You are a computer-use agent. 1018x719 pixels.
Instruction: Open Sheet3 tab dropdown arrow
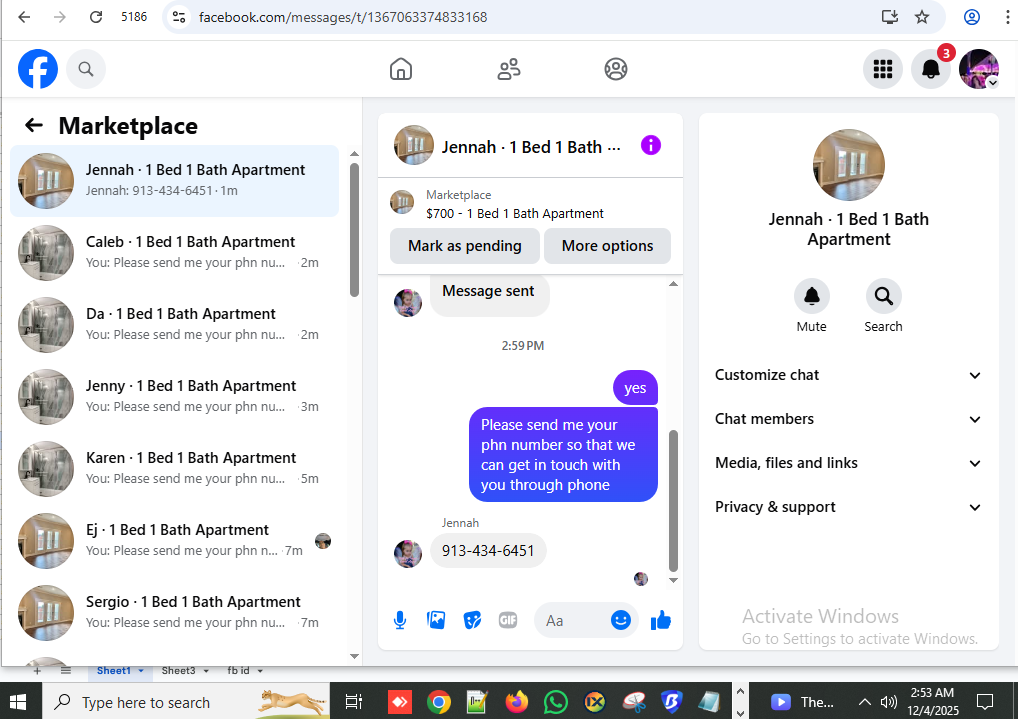206,671
